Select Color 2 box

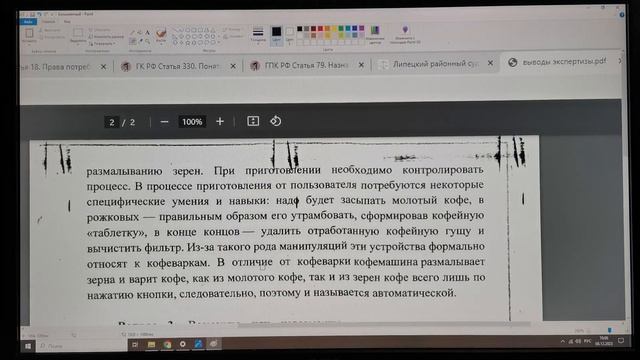coord(289,35)
